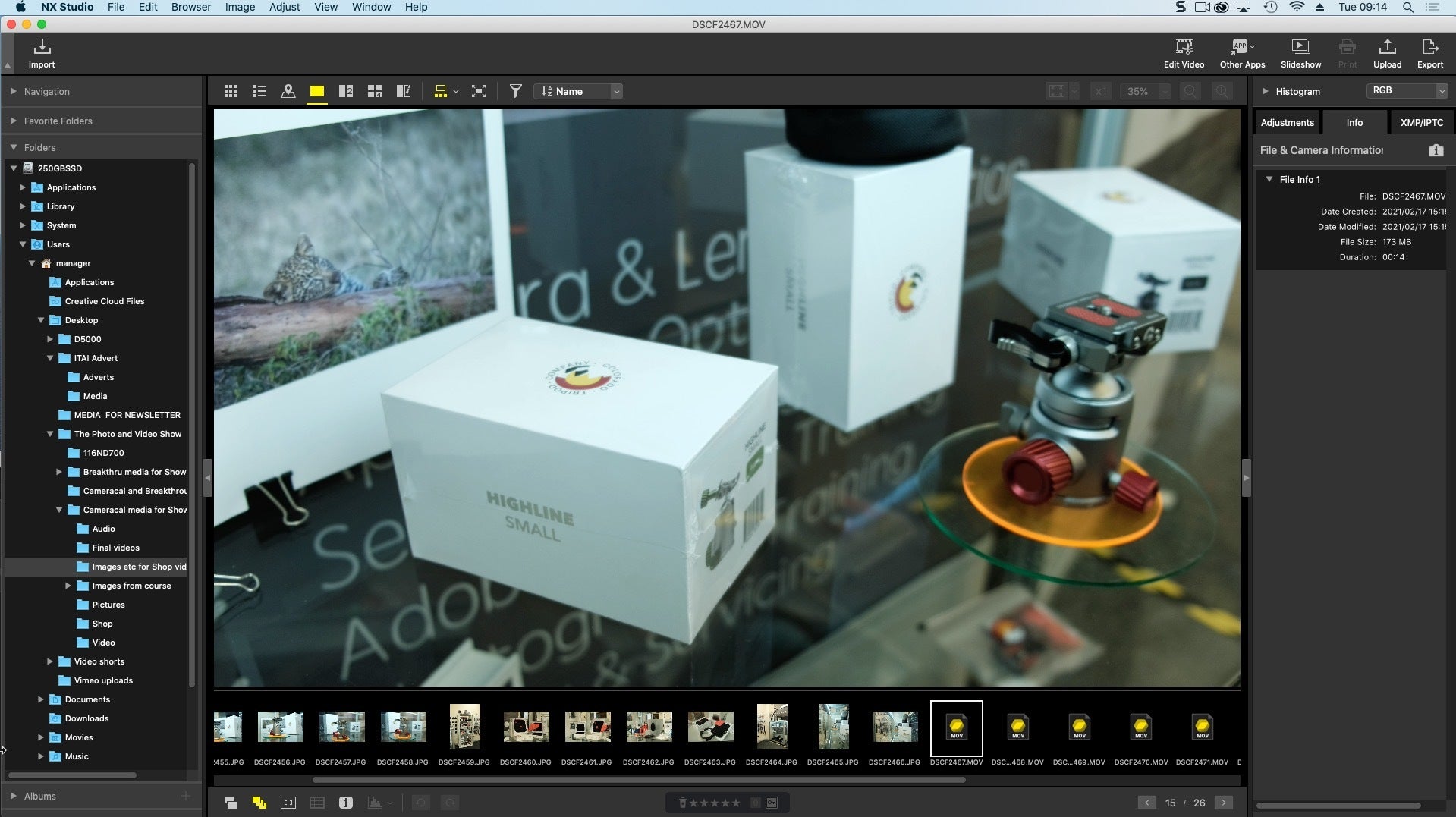Select the Final videos folder

click(115, 548)
